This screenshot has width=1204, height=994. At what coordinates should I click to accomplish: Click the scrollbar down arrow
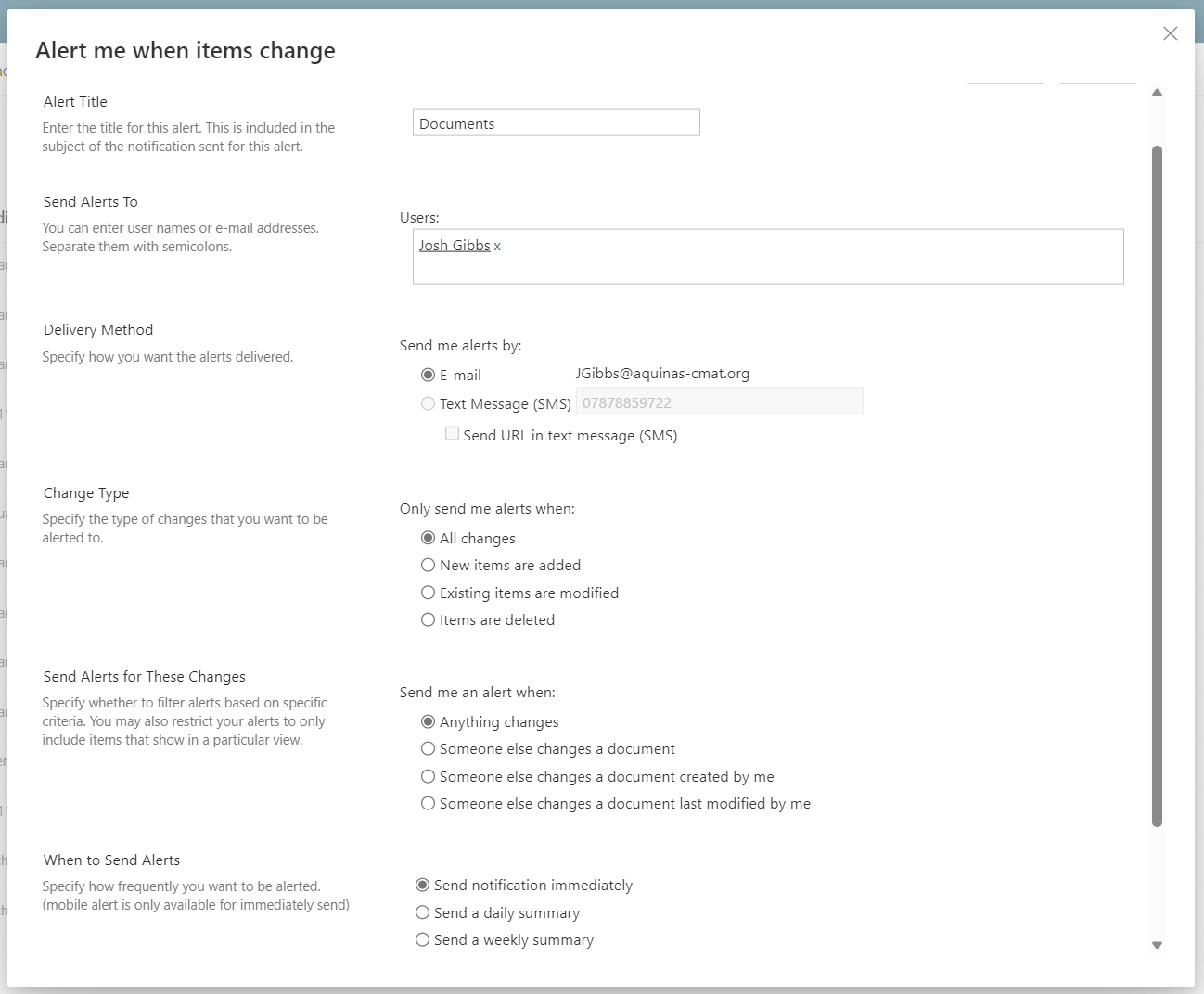tap(1157, 945)
